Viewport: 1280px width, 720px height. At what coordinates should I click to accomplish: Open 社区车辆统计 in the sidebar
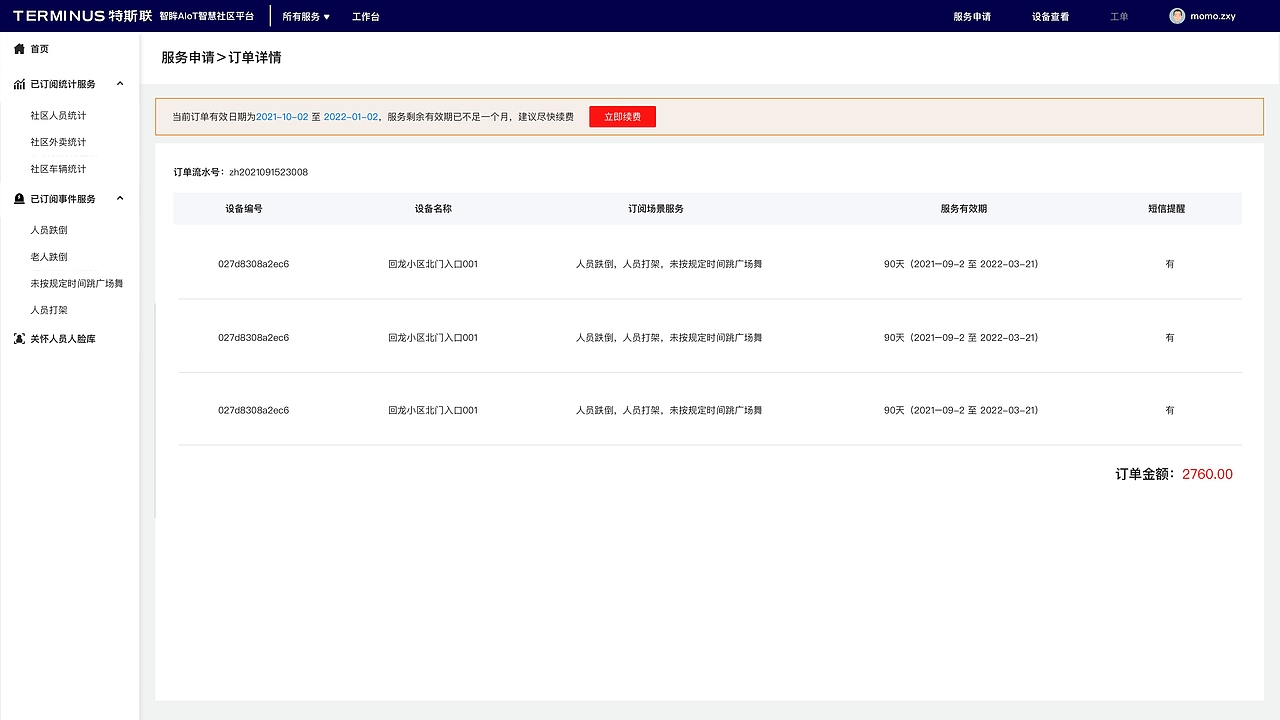[58, 169]
